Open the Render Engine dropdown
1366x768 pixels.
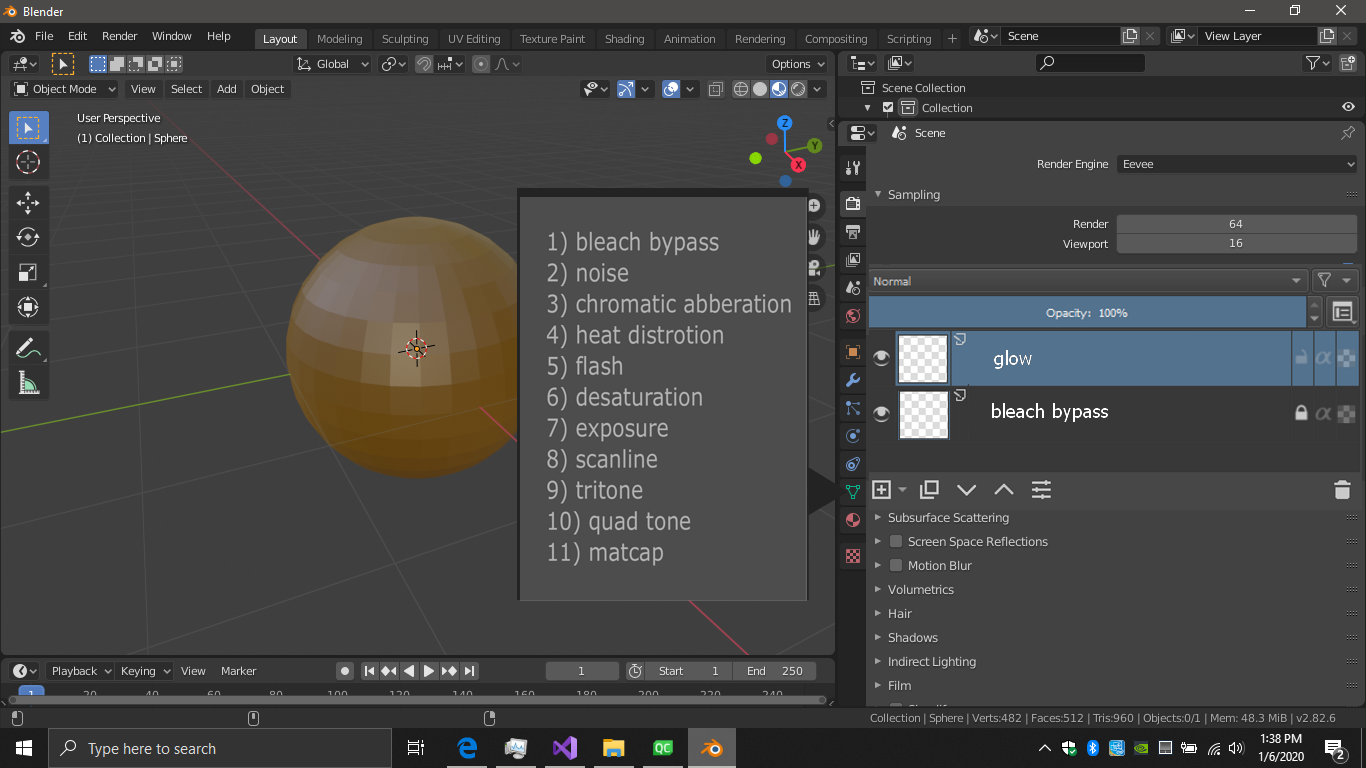1237,164
